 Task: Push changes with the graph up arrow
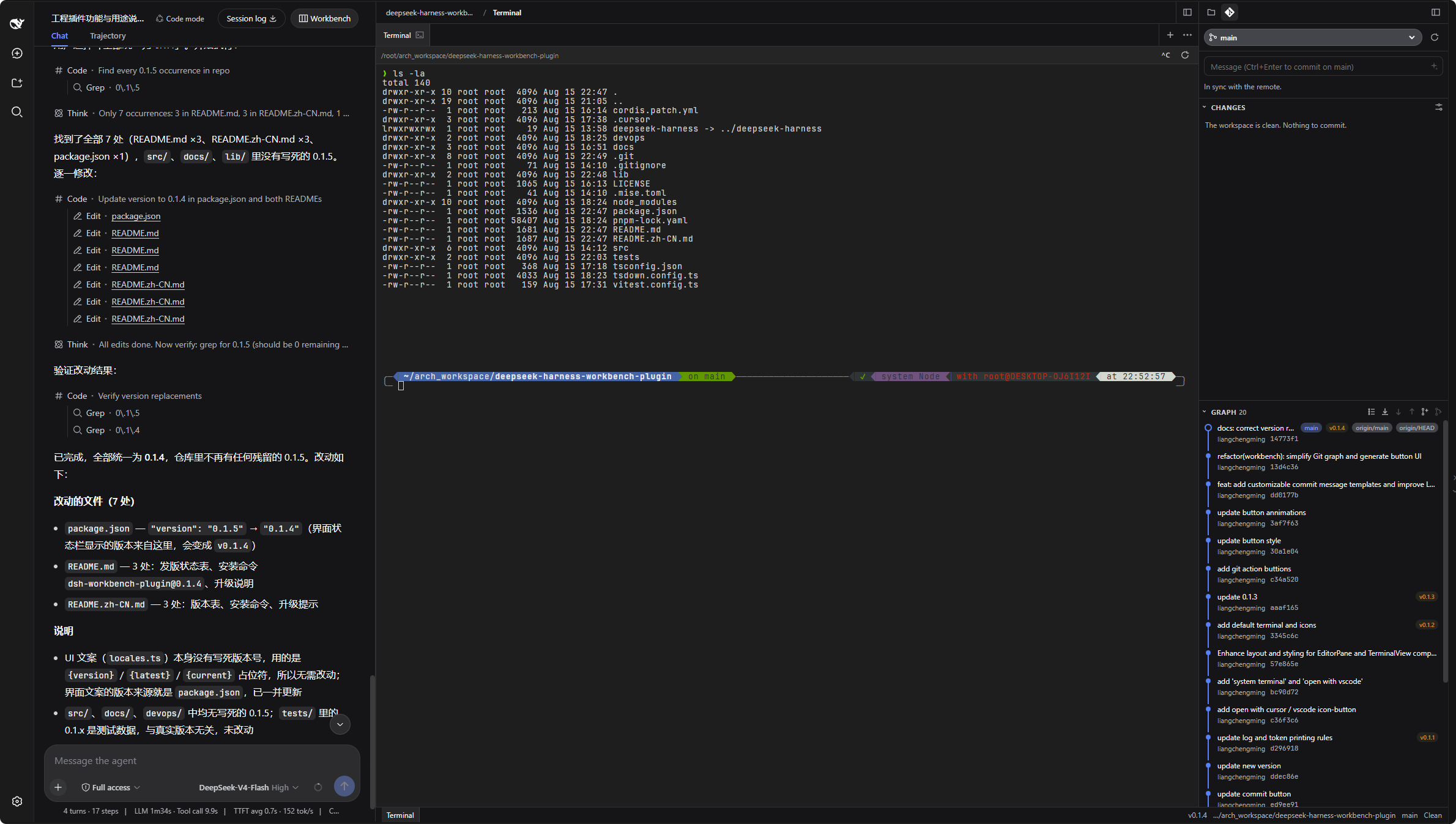pos(1411,412)
